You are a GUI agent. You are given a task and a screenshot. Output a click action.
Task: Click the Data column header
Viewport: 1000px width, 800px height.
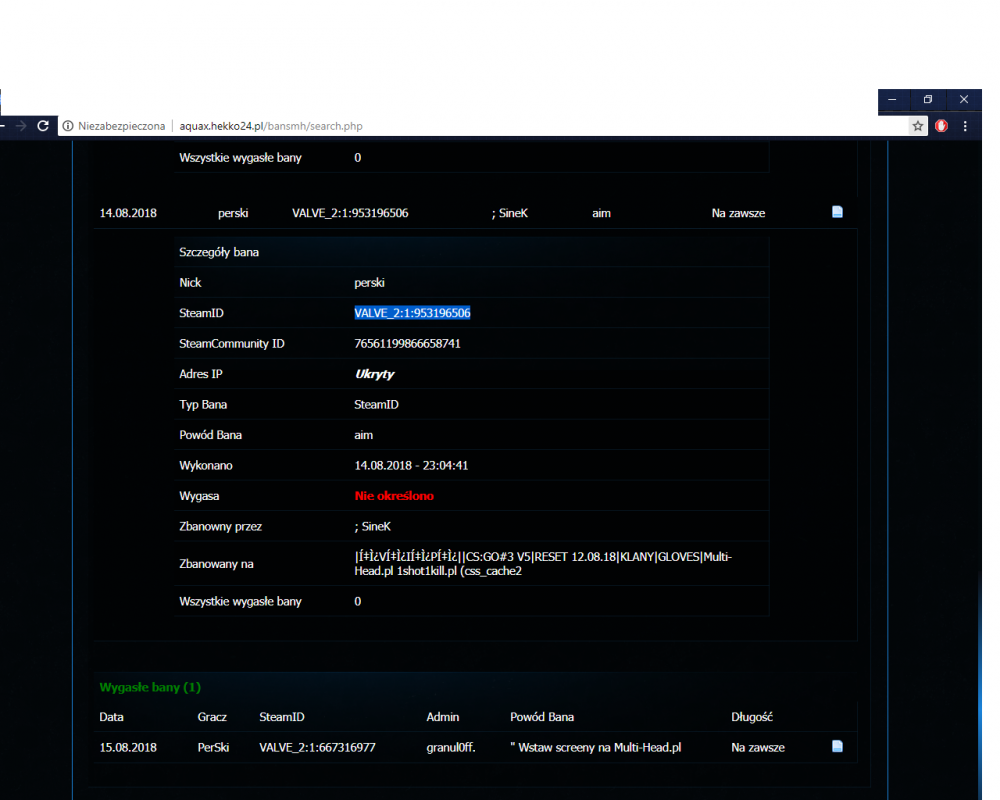(112, 717)
